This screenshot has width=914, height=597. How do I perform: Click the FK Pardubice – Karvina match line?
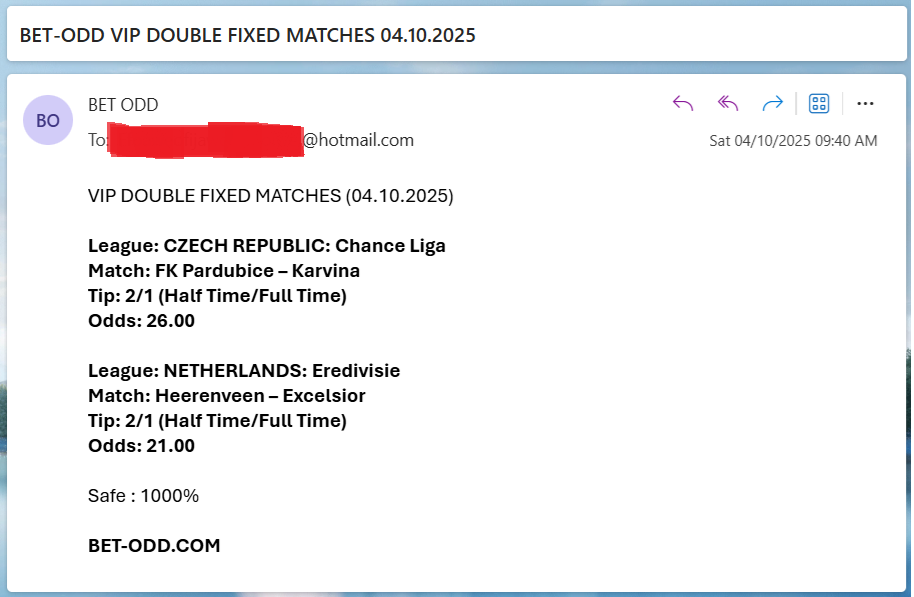pyautogui.click(x=223, y=271)
